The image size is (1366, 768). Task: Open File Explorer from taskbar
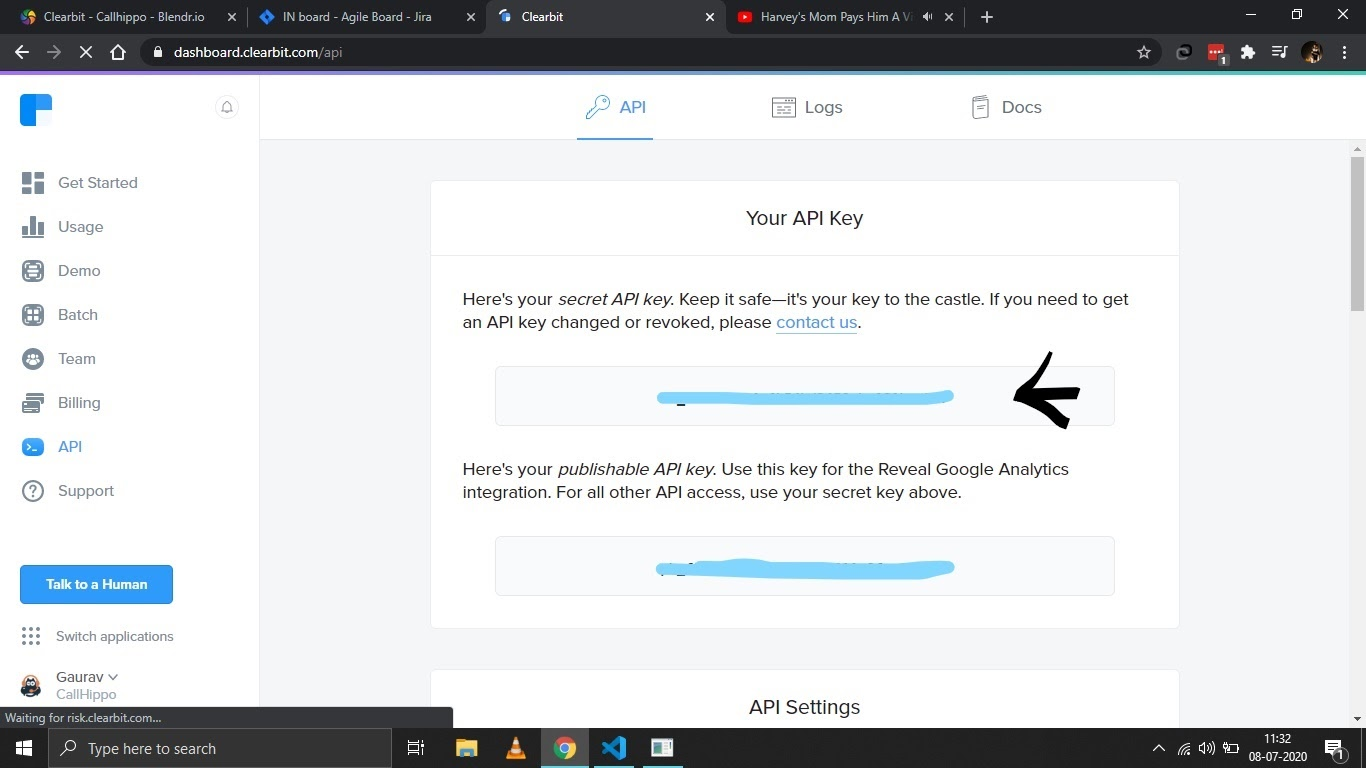pyautogui.click(x=467, y=748)
